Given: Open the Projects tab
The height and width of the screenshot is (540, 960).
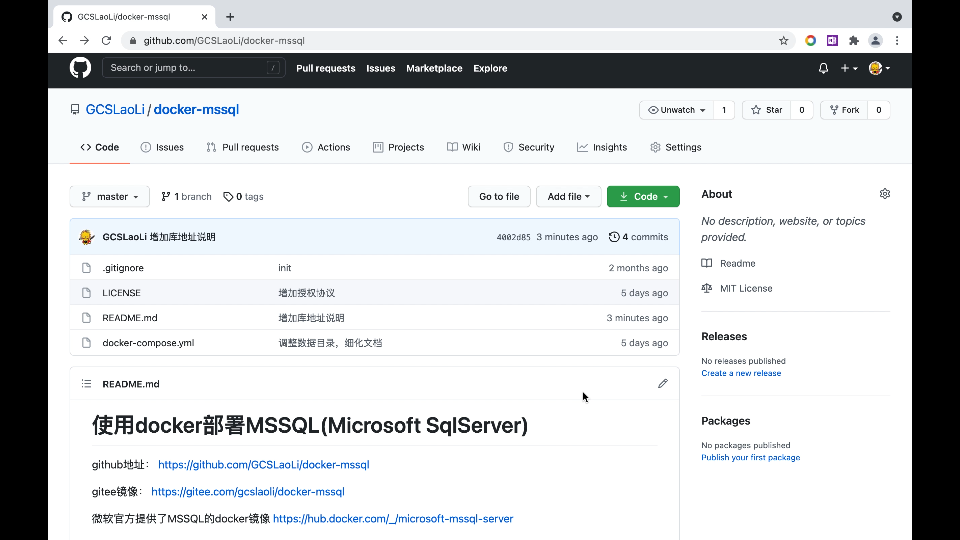Looking at the screenshot, I should pyautogui.click(x=399, y=148).
